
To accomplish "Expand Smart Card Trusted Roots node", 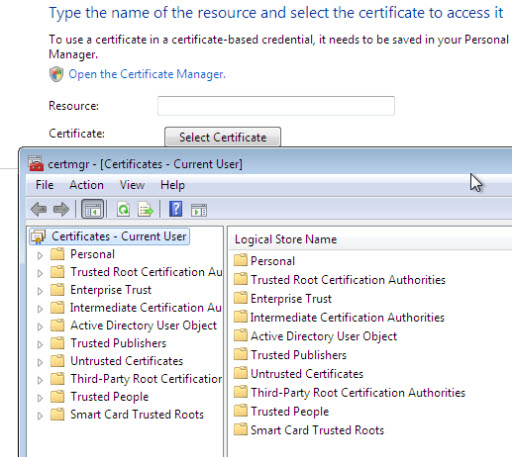I will coord(40,416).
